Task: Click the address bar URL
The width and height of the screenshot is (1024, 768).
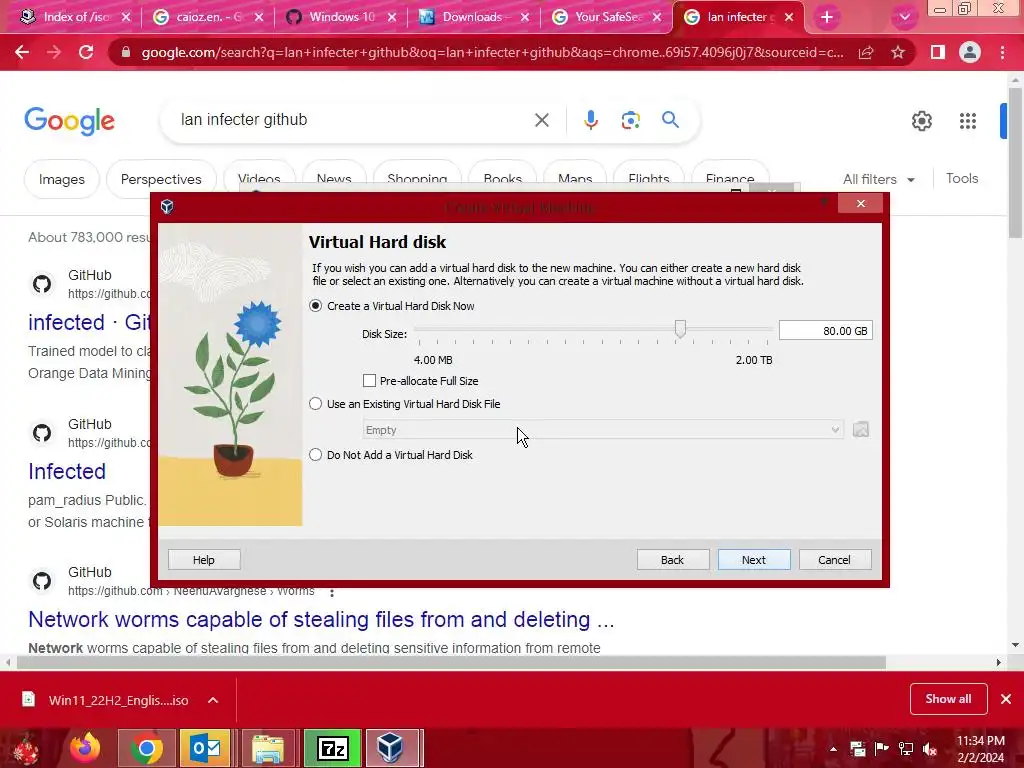Action: tap(492, 52)
